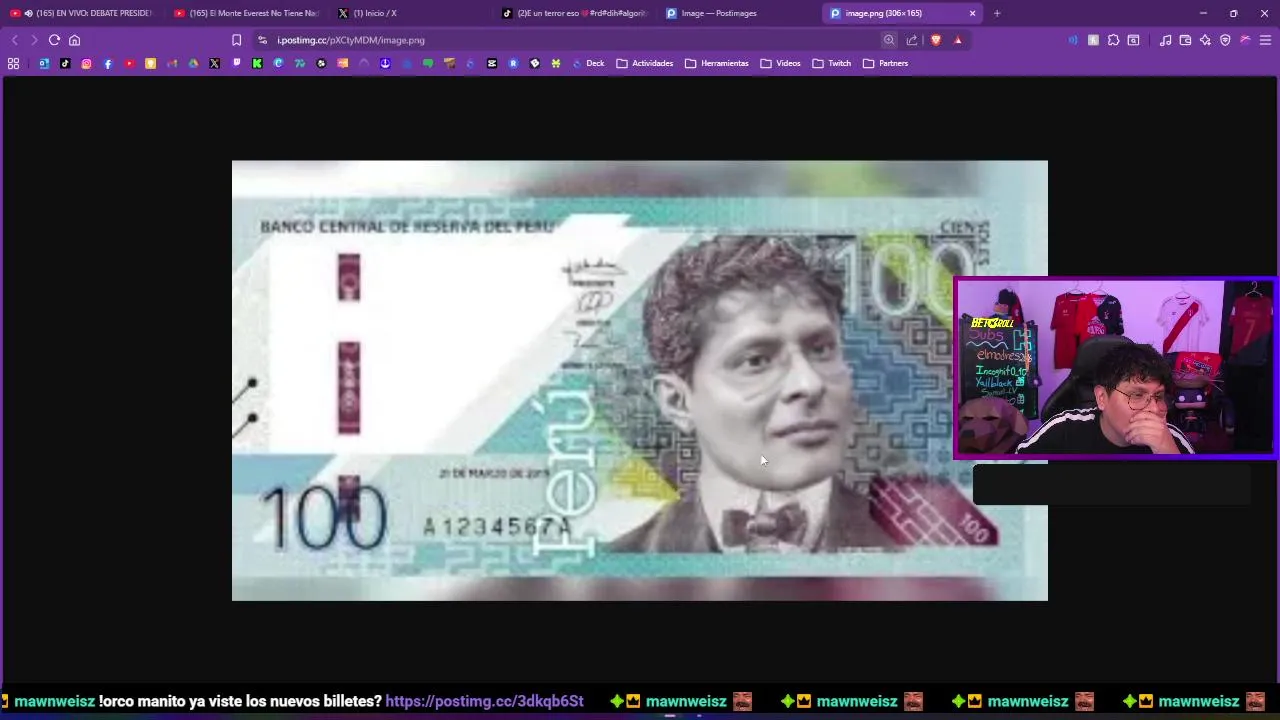1280x720 pixels.
Task: Switch to EN VIVO: DEBATE PRESIDE tab
Action: point(82,13)
